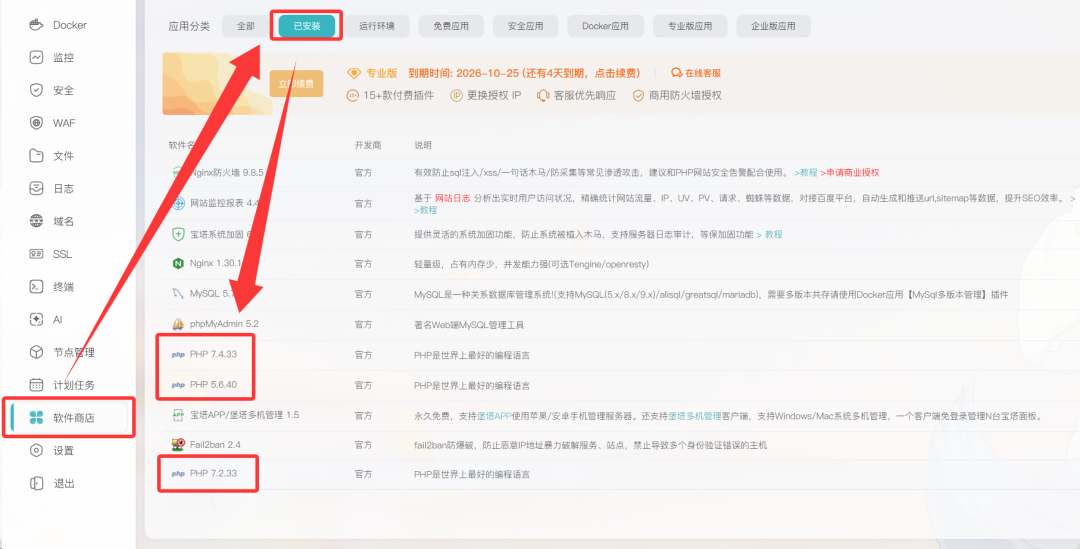Click the 到期时间 renewal date text
This screenshot has height=549, width=1080.
coord(524,73)
